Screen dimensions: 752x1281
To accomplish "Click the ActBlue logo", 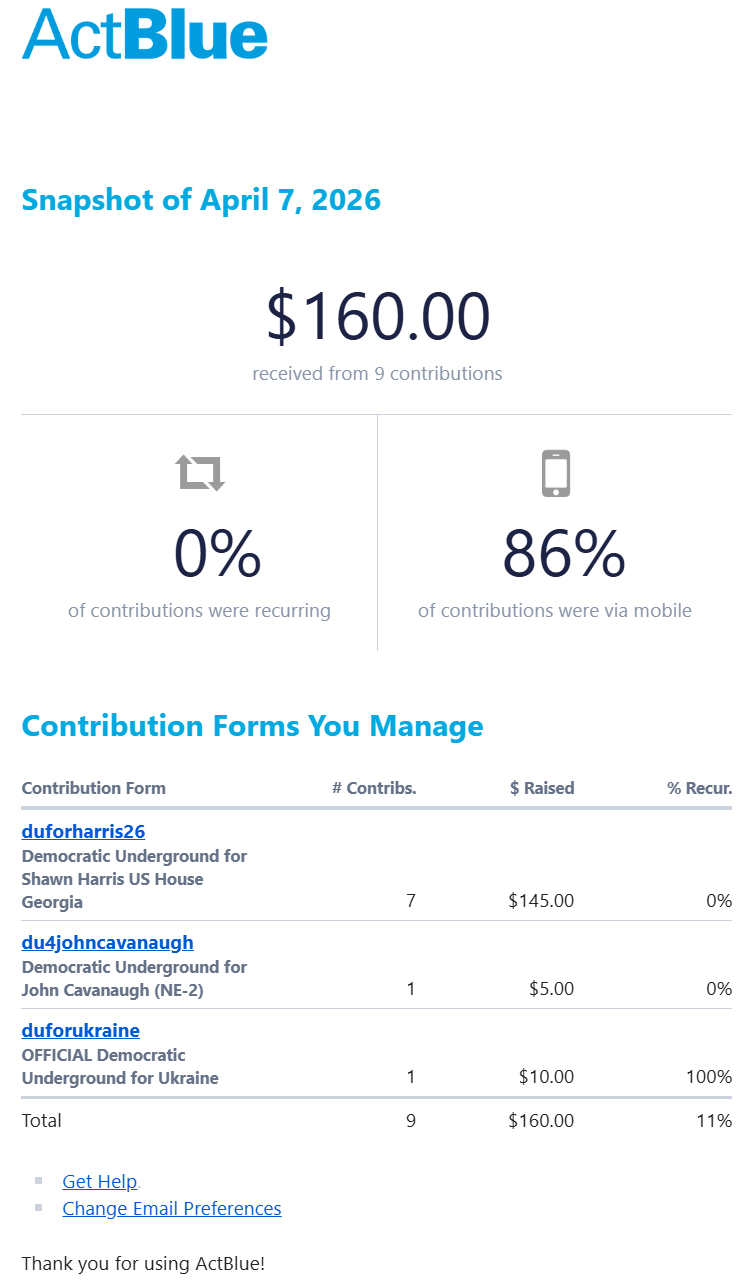I will click(145, 34).
